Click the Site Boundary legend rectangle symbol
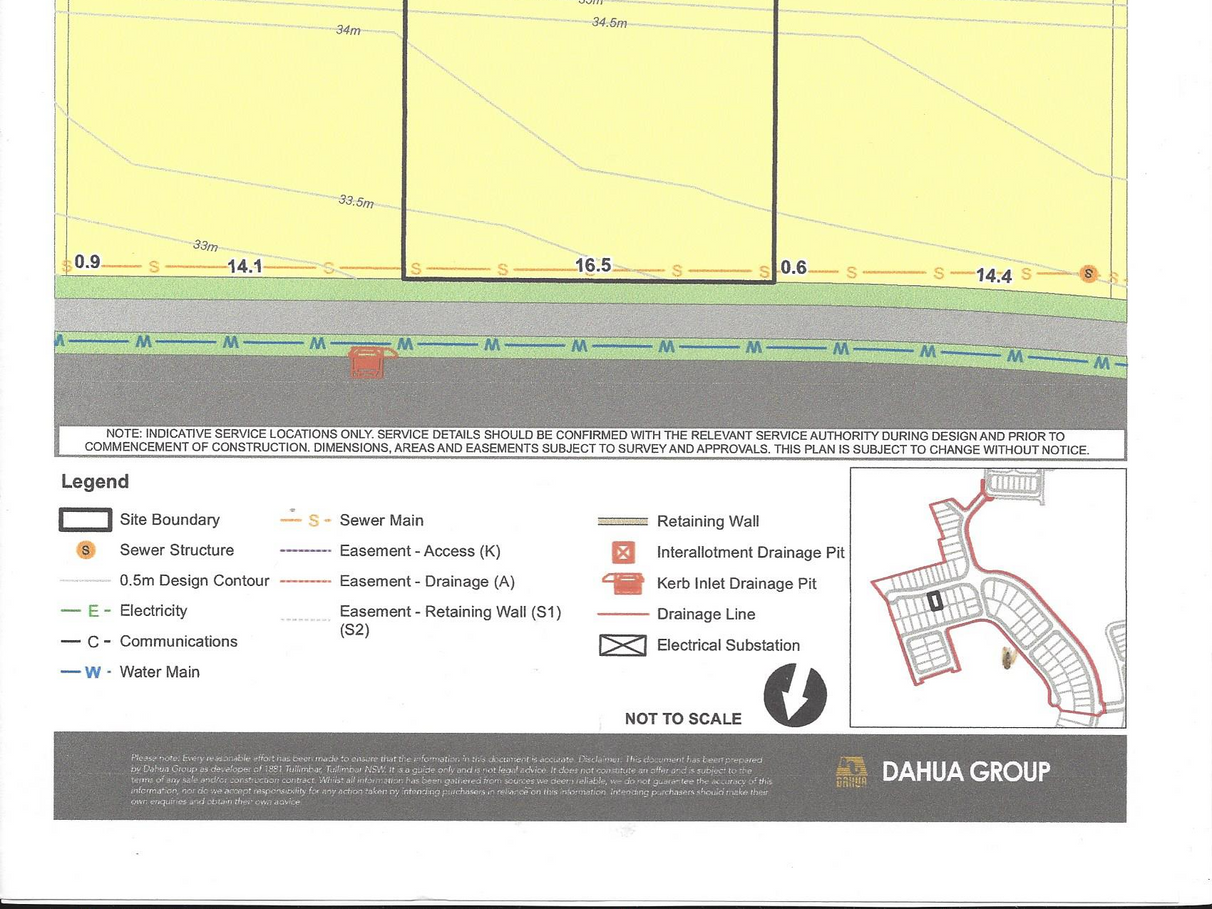1212x909 pixels. pyautogui.click(x=85, y=520)
